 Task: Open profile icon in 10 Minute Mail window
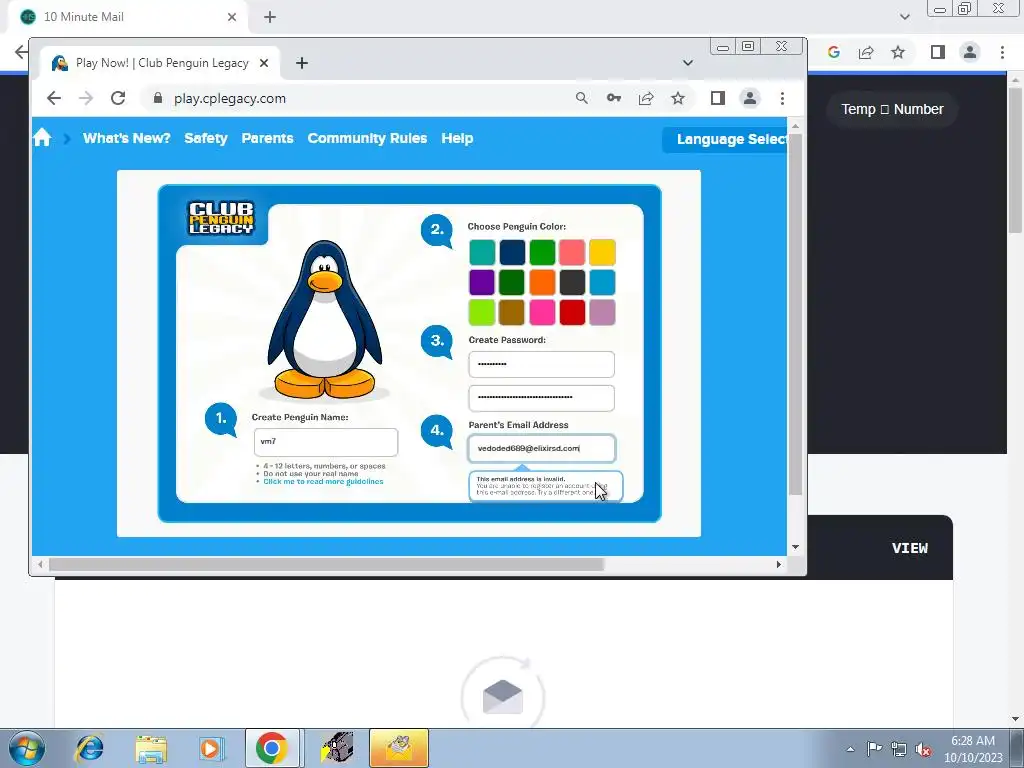click(970, 52)
